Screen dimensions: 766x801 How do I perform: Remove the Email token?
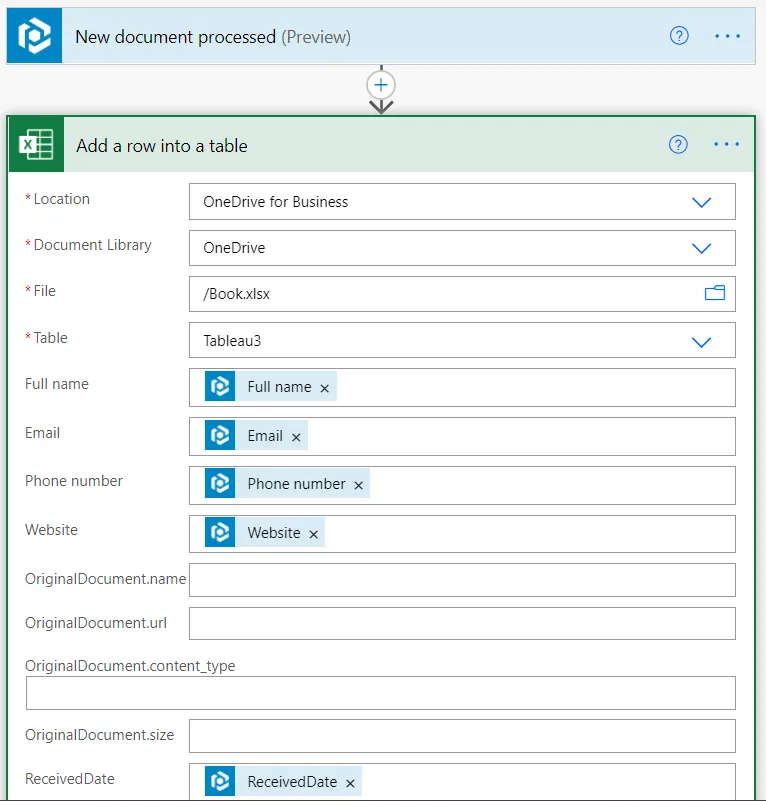(x=296, y=435)
